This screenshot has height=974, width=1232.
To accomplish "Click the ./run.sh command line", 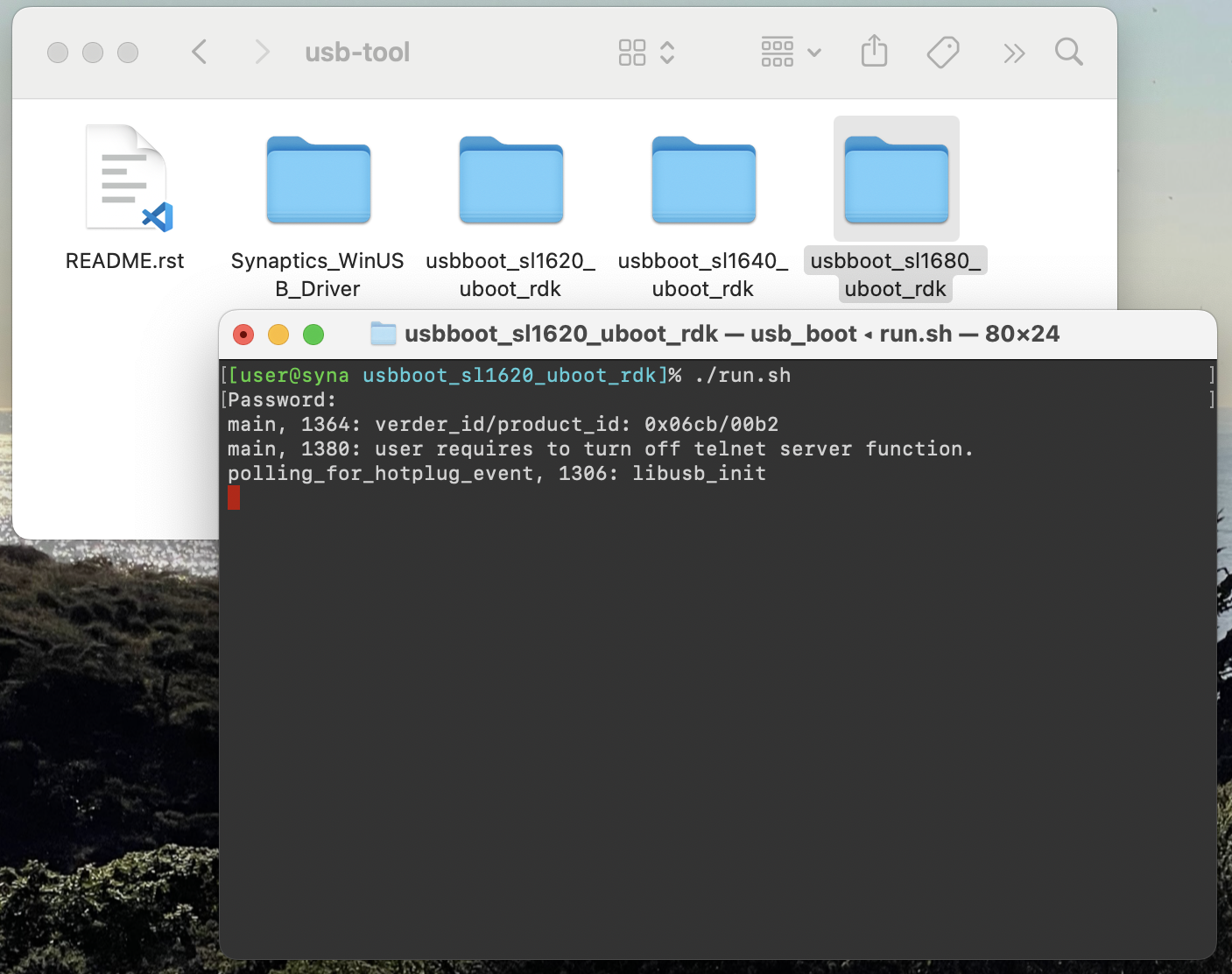I will (510, 375).
